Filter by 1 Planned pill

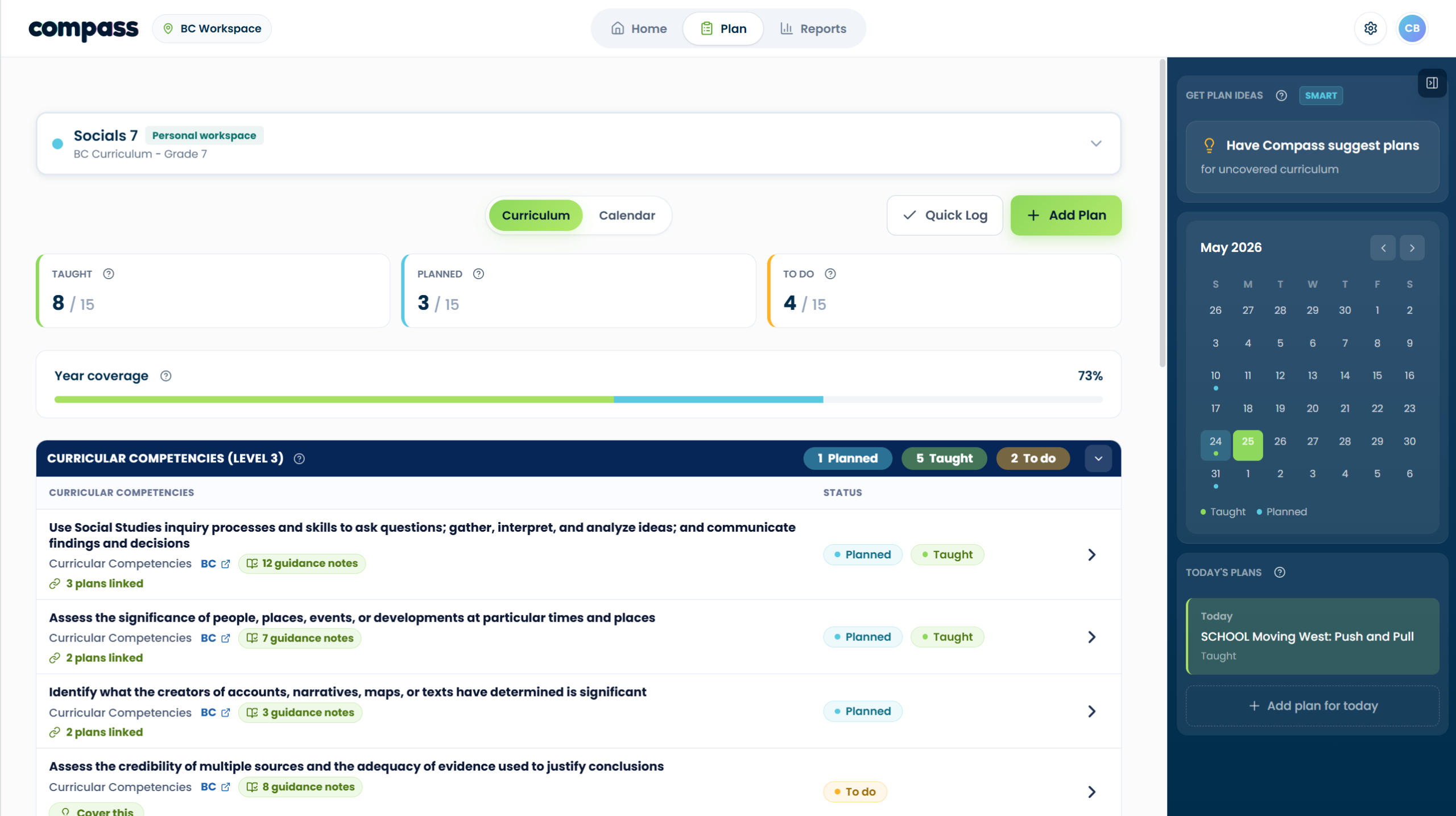[847, 459]
